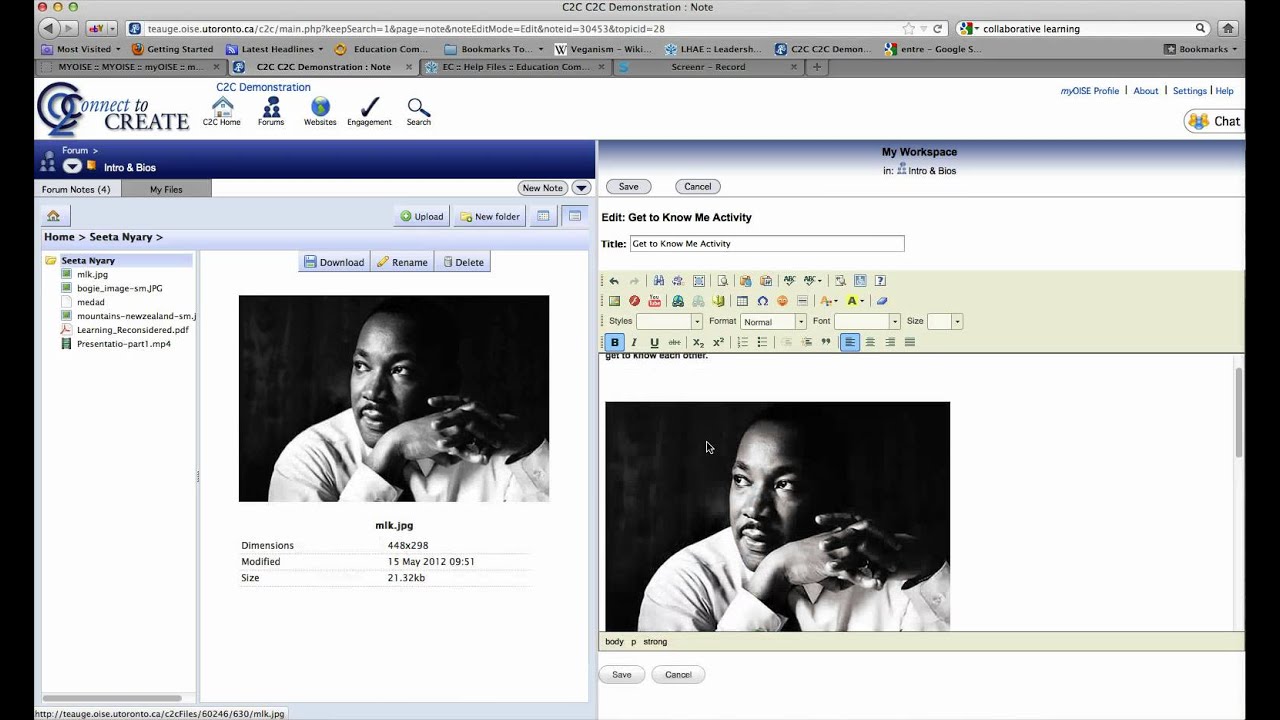Open the arrow menu beside New Note

(x=581, y=188)
